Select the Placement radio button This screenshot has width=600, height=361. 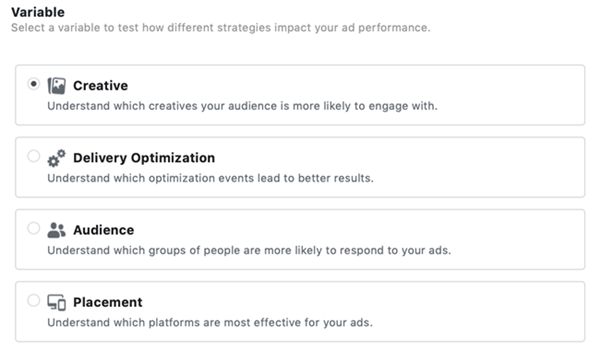tap(34, 301)
